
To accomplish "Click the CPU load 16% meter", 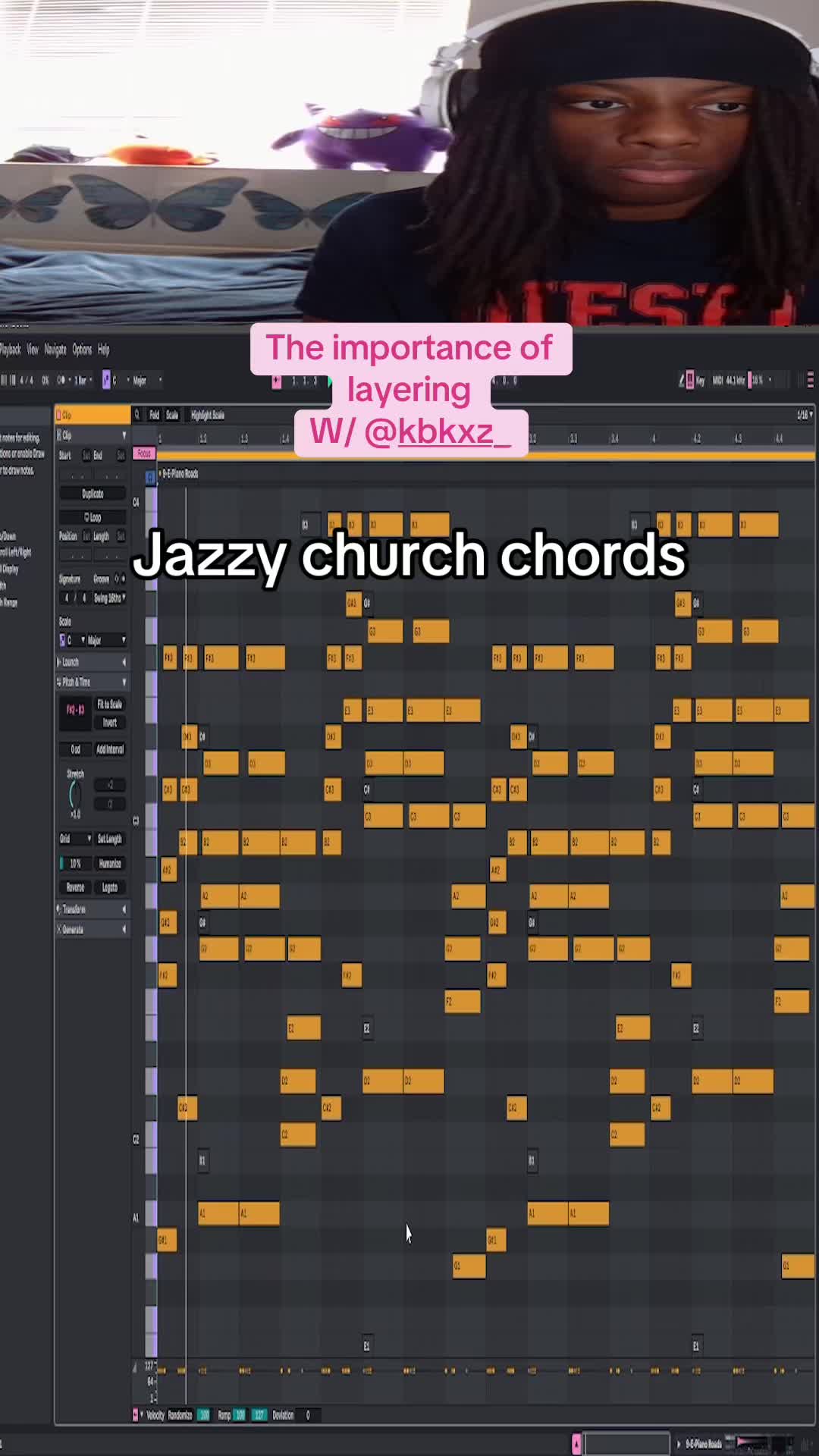I will coord(757,380).
